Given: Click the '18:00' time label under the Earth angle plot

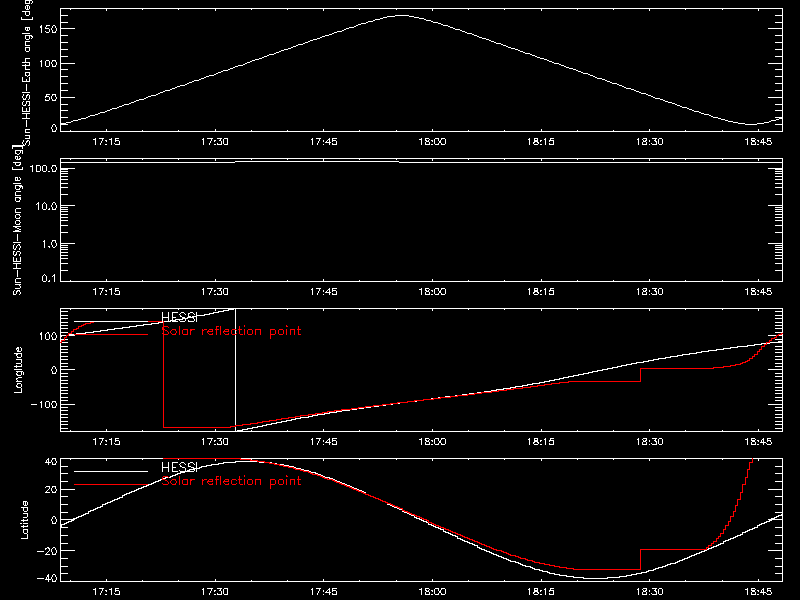Looking at the screenshot, I should point(432,142).
